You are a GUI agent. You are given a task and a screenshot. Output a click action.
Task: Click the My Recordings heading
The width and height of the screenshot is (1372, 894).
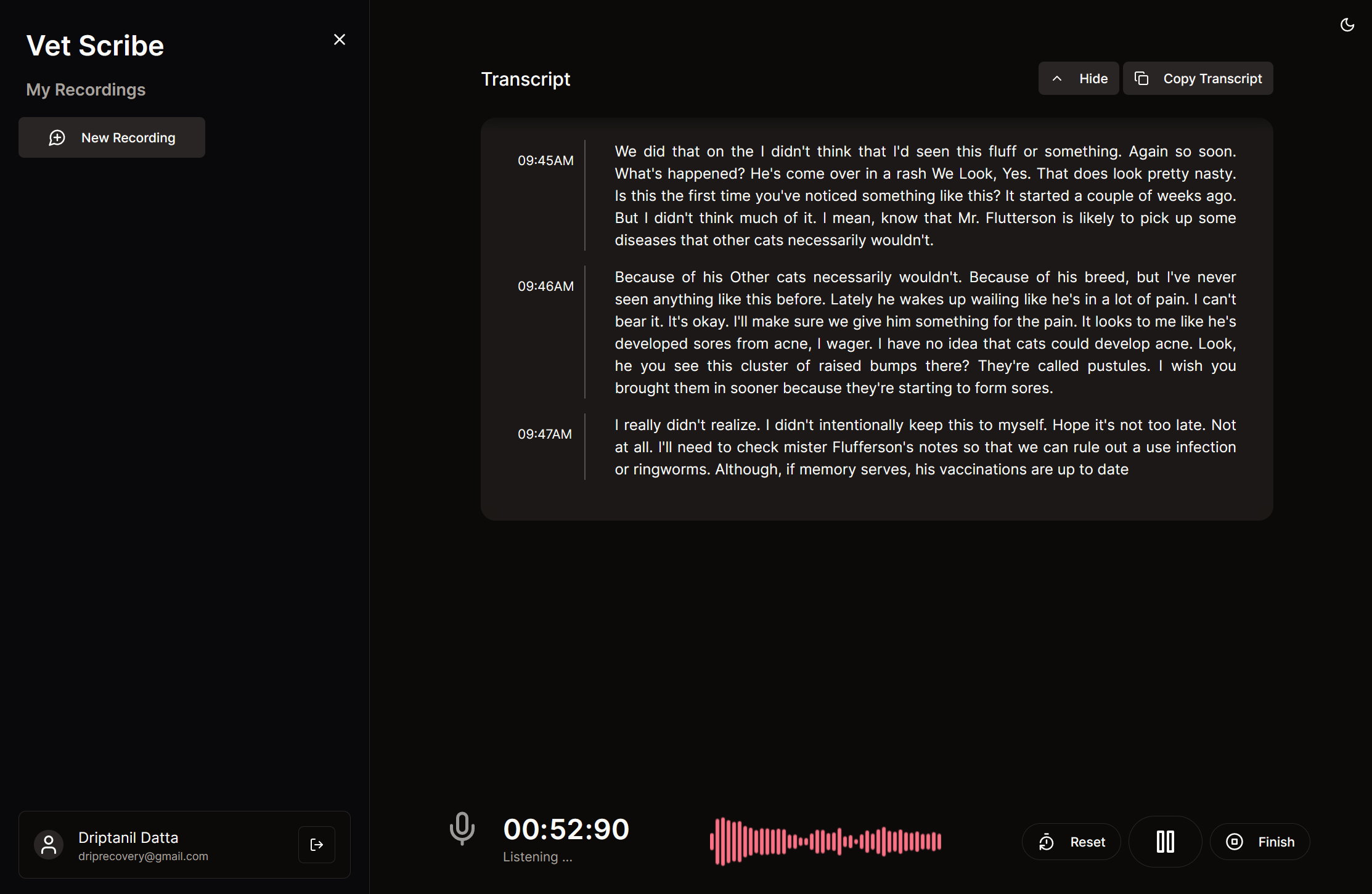tap(86, 90)
